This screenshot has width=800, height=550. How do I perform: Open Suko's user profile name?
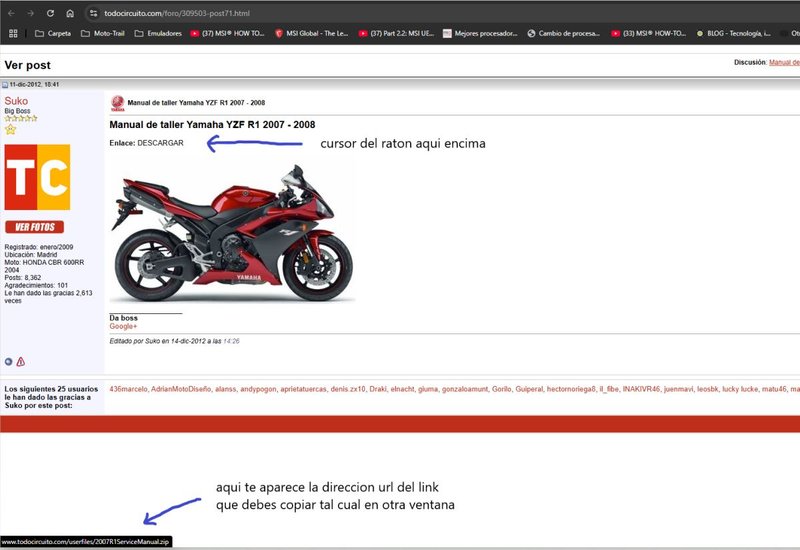(16, 101)
